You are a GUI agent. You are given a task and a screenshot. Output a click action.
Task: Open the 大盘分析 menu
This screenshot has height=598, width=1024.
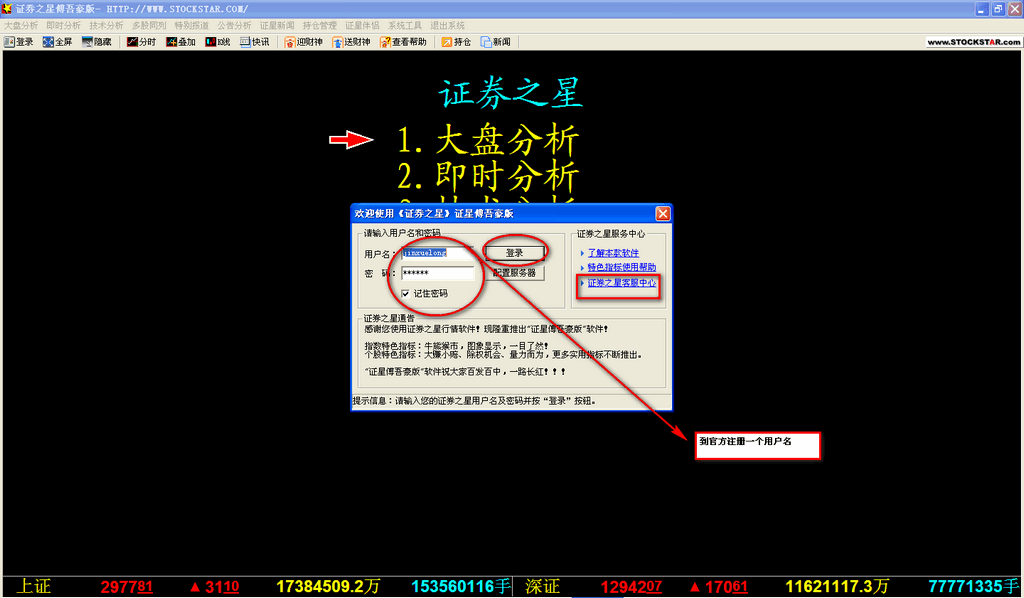pyautogui.click(x=21, y=25)
